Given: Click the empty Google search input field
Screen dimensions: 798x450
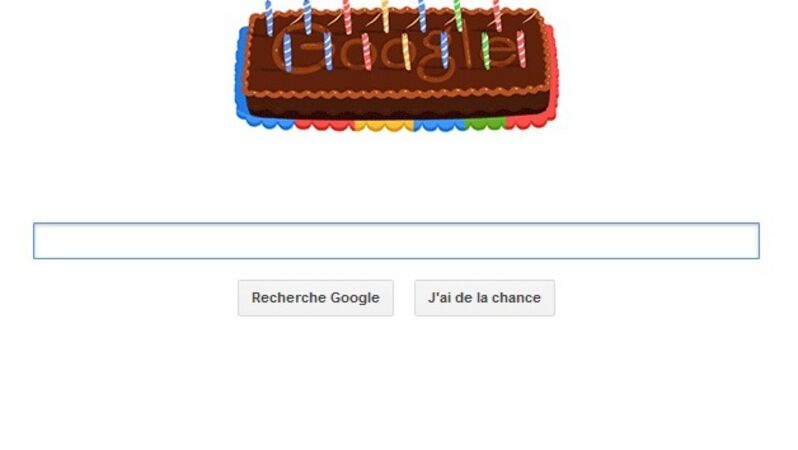Looking at the screenshot, I should click(x=396, y=241).
